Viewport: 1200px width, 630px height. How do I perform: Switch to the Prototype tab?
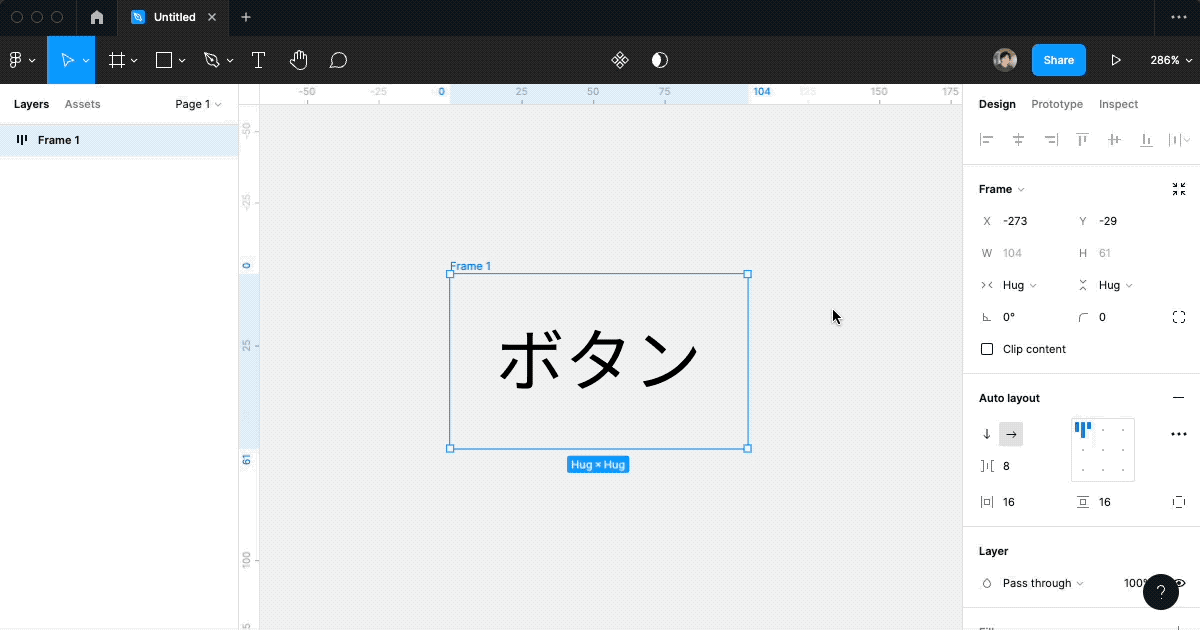click(x=1057, y=104)
